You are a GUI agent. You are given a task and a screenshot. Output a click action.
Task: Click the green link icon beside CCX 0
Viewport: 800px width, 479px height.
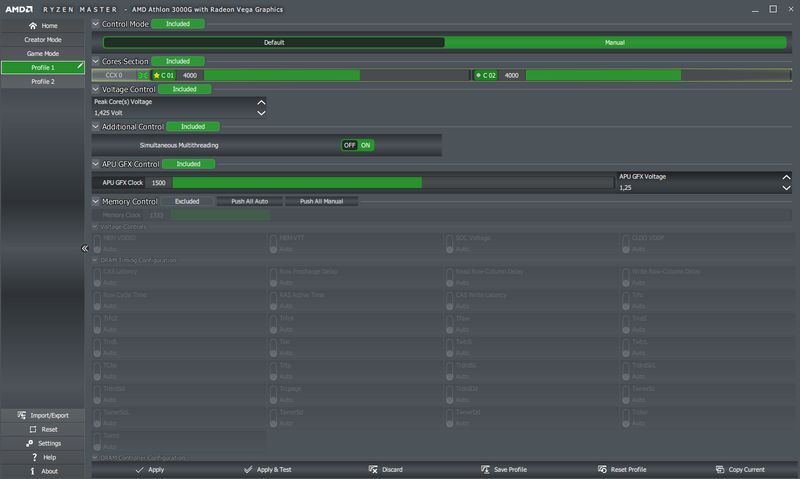(143, 75)
